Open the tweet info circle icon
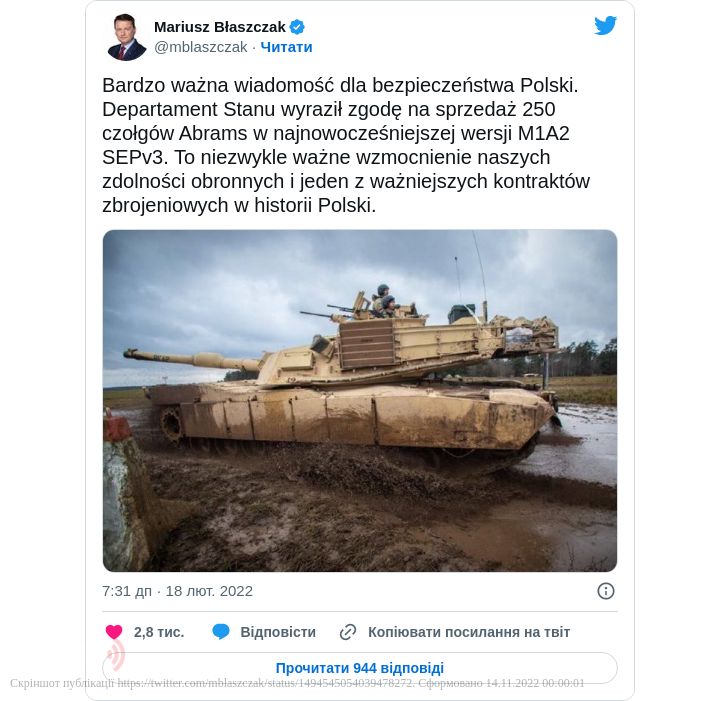Screen dimensions: 720x701 [x=605, y=591]
